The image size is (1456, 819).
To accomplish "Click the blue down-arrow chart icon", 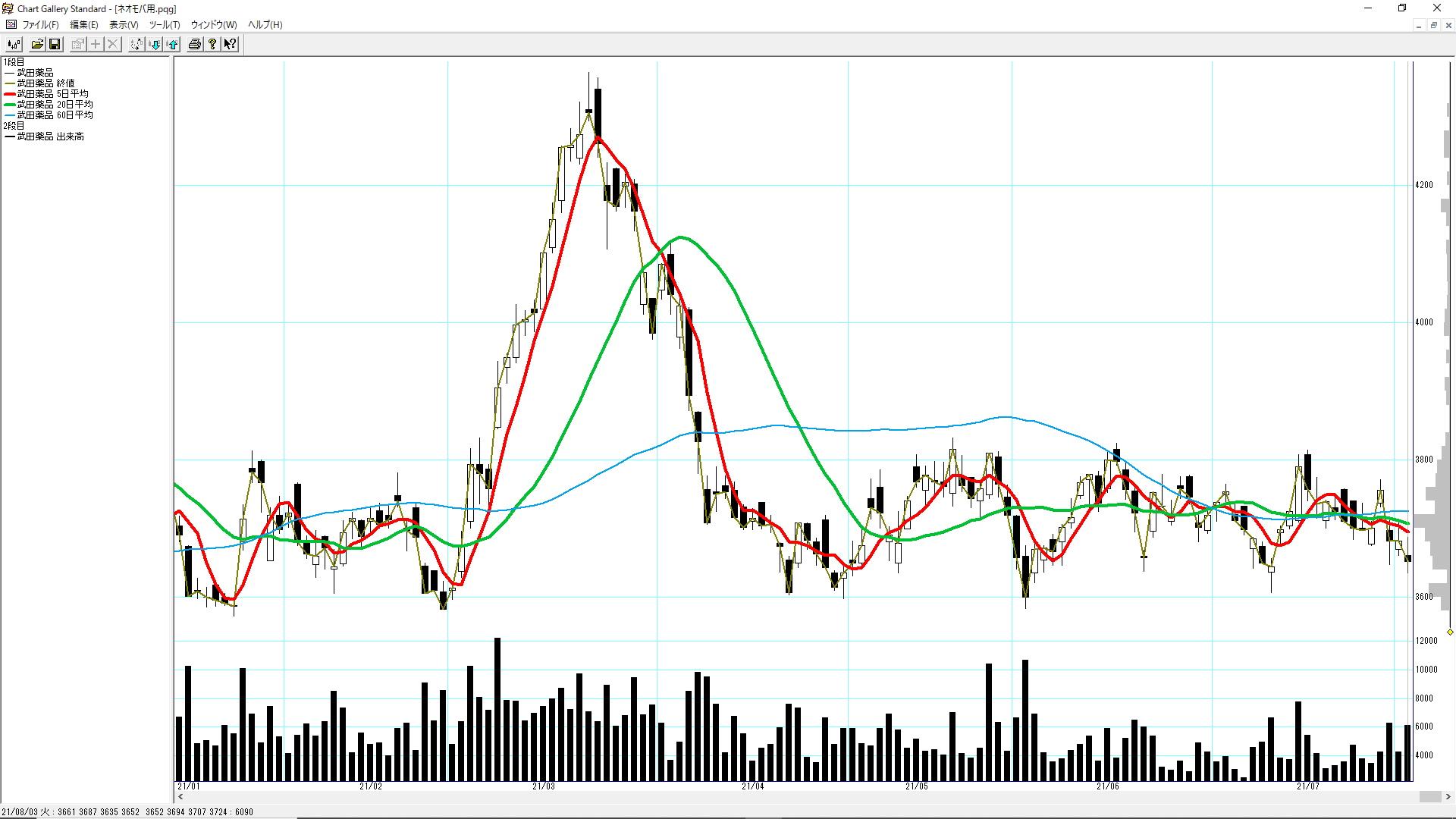I will coord(155,44).
